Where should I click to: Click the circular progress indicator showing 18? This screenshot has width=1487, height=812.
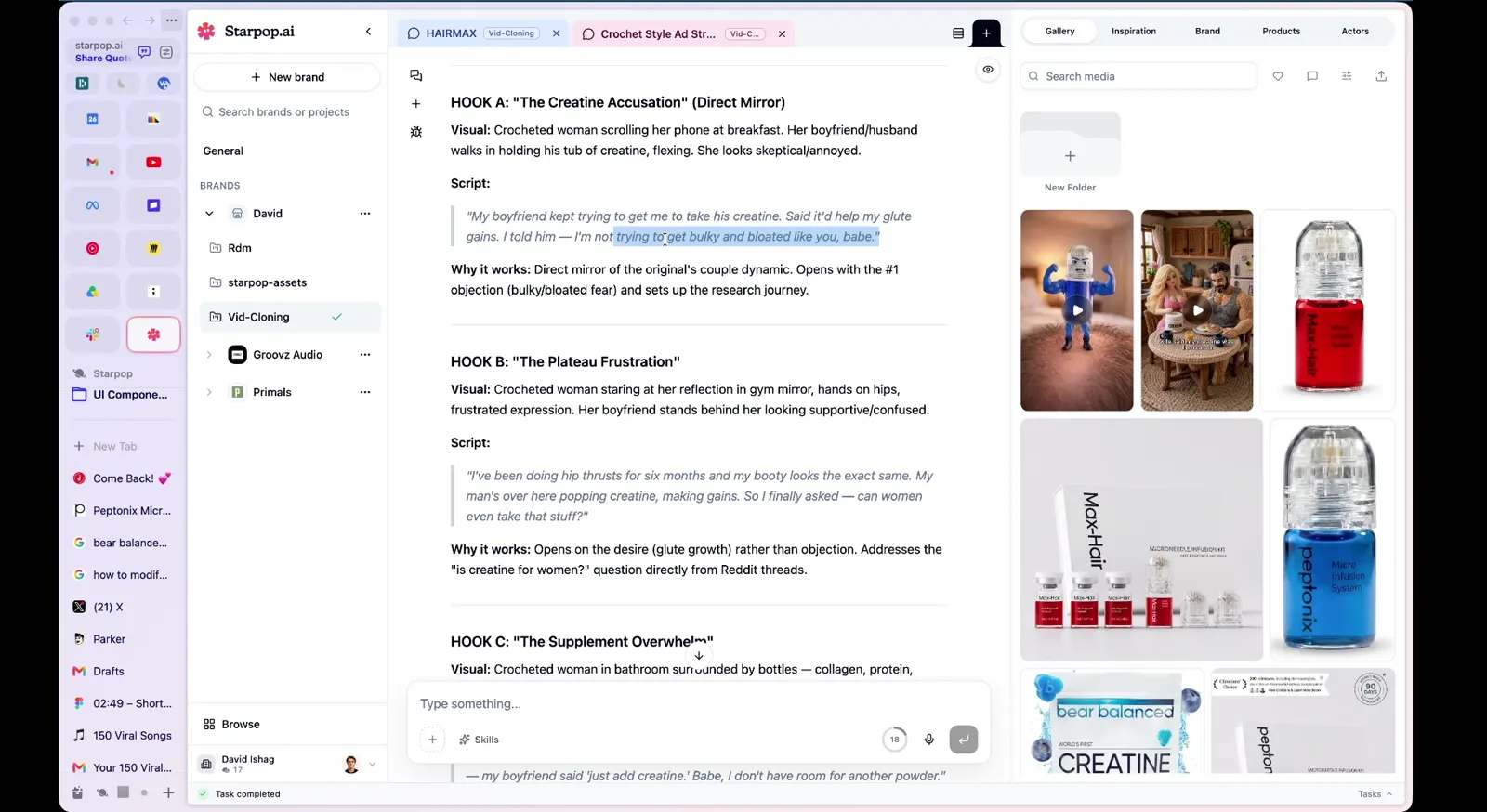tap(894, 740)
